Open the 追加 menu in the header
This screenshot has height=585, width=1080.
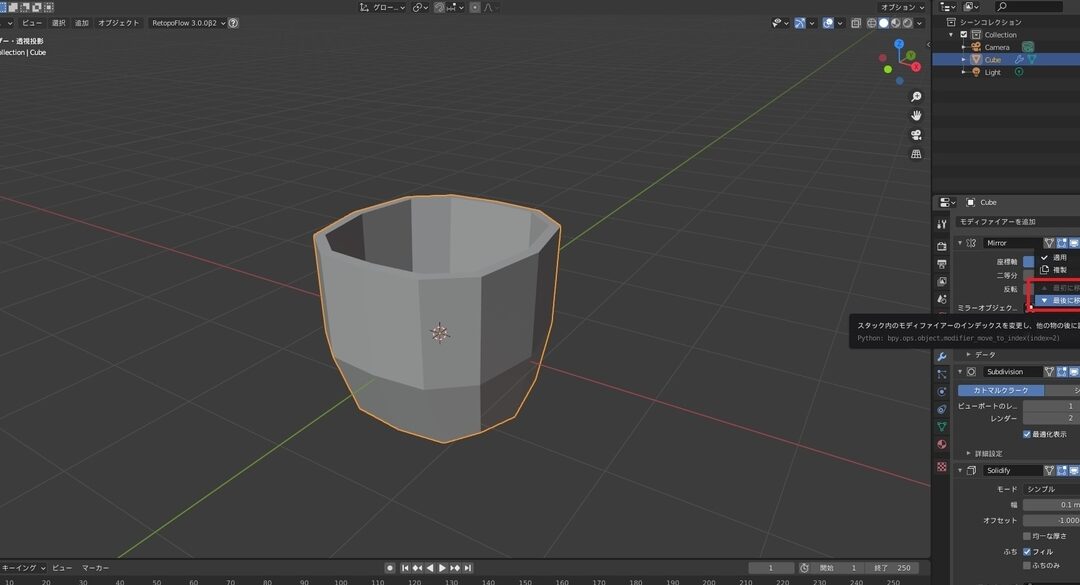pyautogui.click(x=82, y=23)
